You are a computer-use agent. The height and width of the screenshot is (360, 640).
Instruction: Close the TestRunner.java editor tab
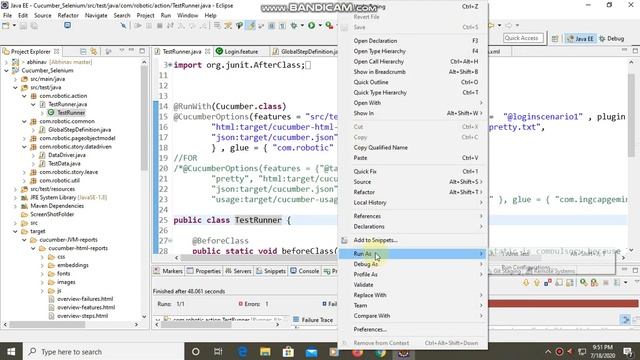click(207, 51)
